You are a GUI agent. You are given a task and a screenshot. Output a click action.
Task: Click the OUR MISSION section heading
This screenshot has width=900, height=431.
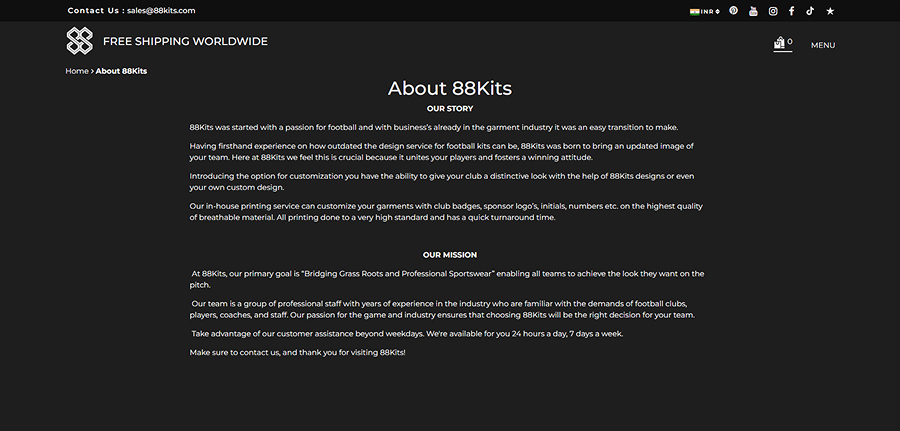449,255
